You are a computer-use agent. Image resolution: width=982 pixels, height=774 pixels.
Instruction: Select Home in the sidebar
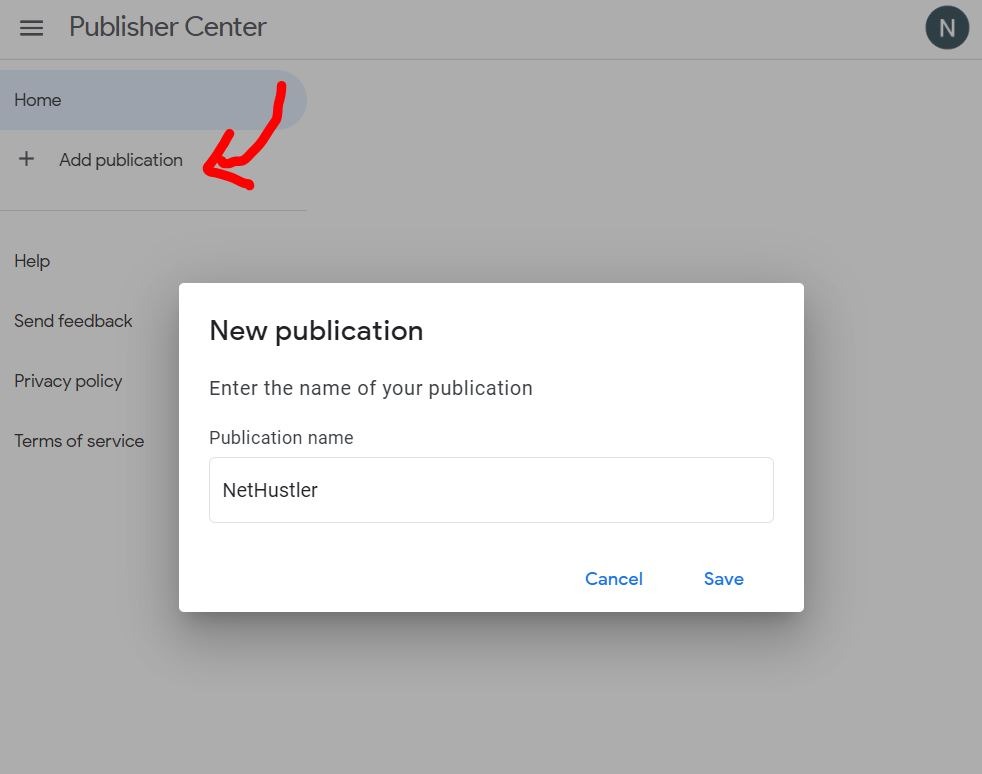[38, 100]
